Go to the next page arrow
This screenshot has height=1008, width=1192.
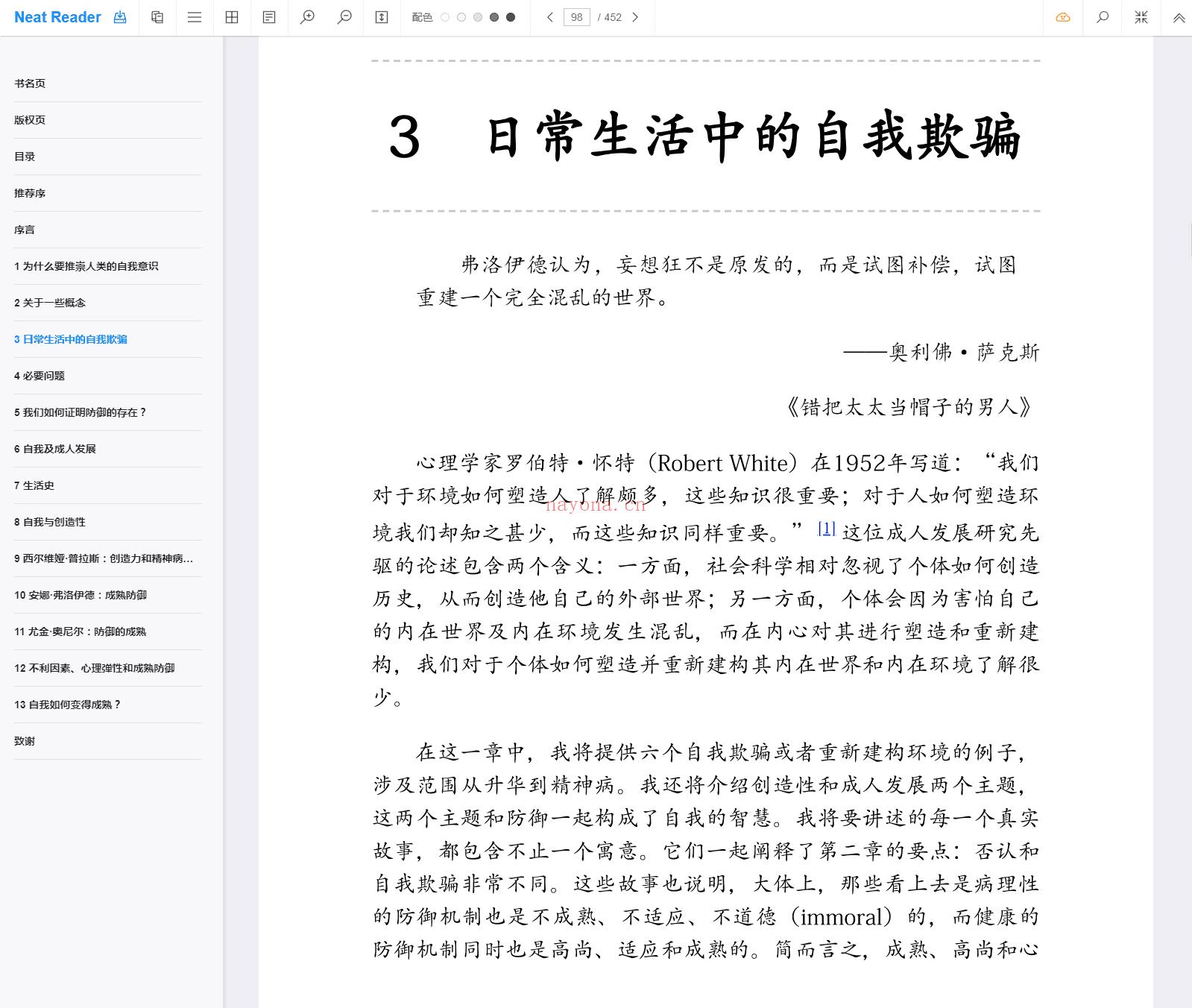(635, 17)
